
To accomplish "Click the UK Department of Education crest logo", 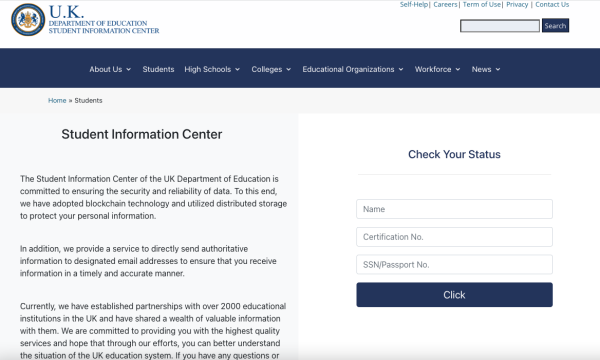I will pos(28,20).
